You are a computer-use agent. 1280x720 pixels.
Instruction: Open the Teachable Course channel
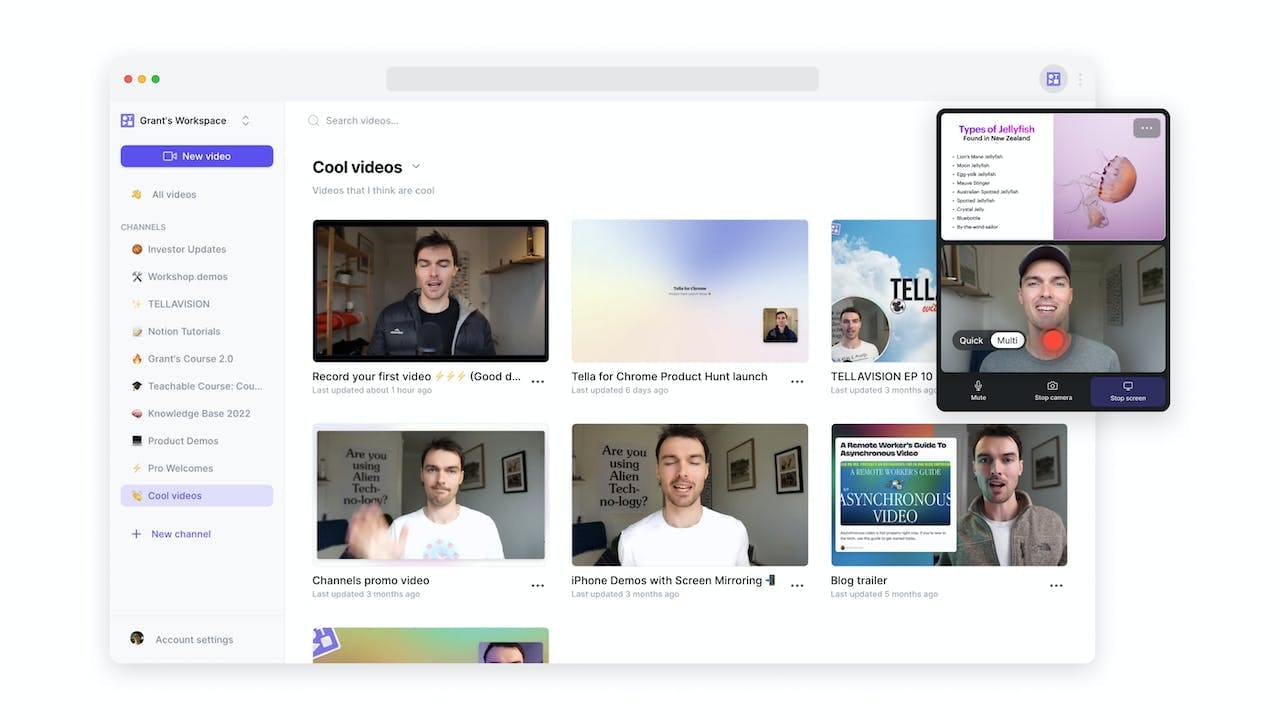[197, 386]
